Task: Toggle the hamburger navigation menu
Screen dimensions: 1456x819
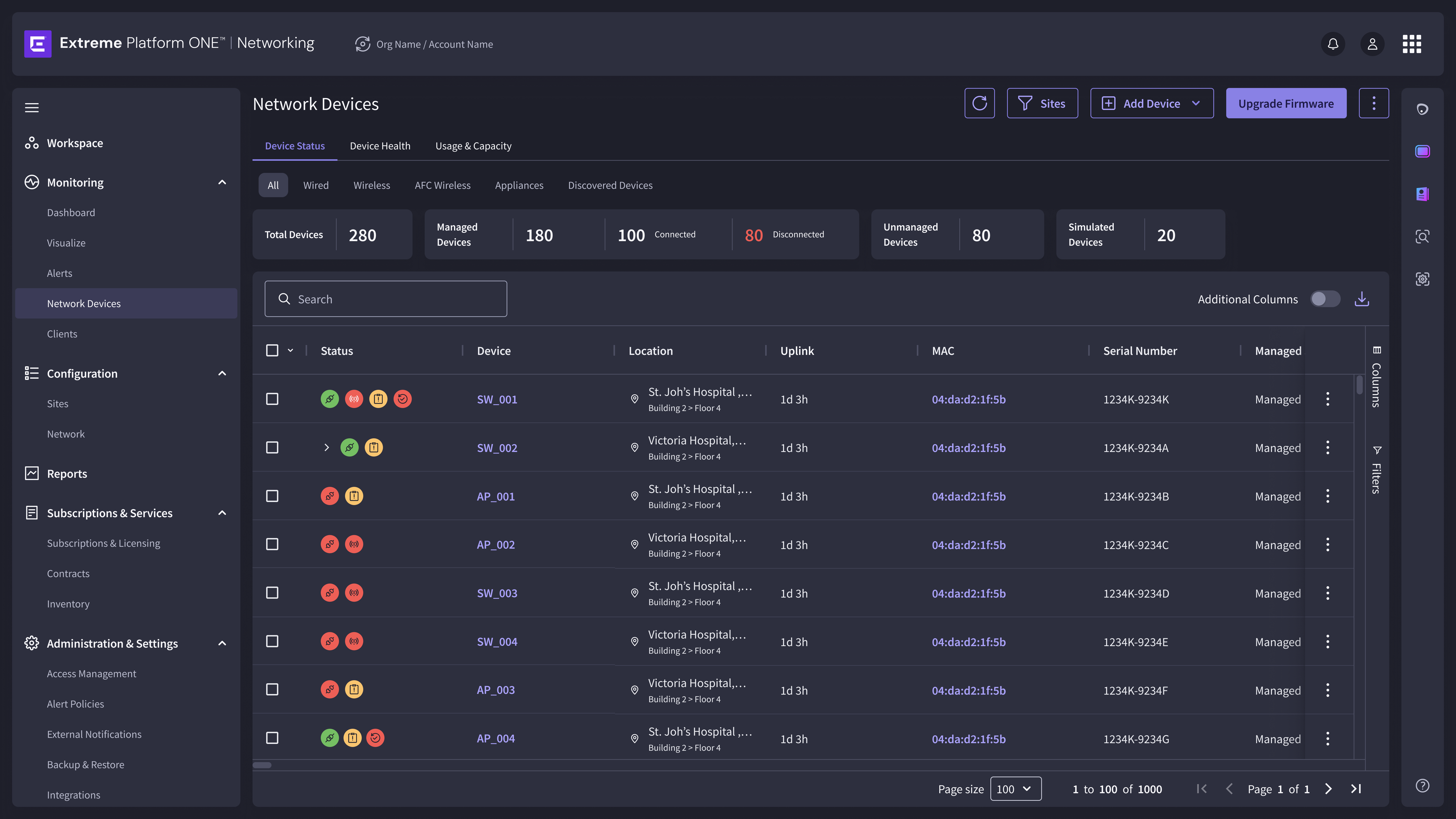Action: click(32, 107)
